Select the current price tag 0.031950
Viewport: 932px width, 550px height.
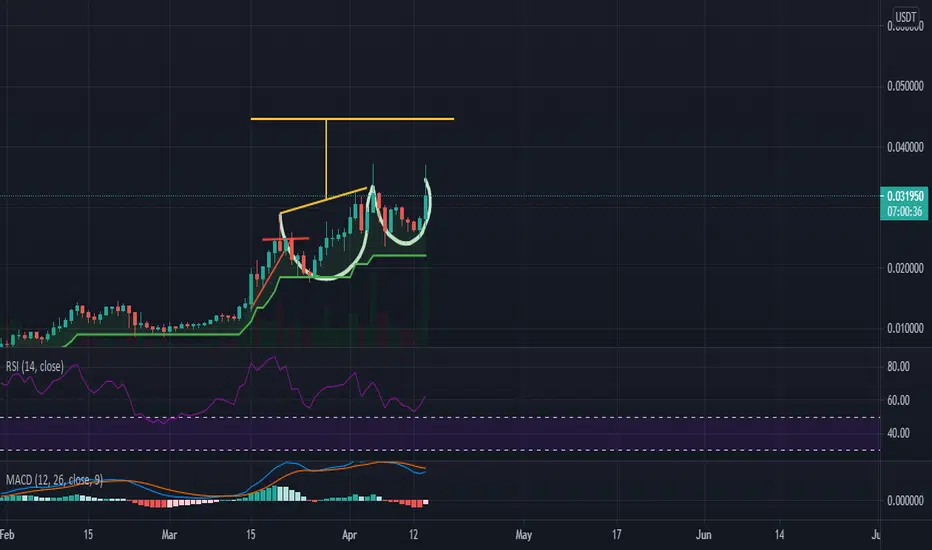[x=905, y=196]
